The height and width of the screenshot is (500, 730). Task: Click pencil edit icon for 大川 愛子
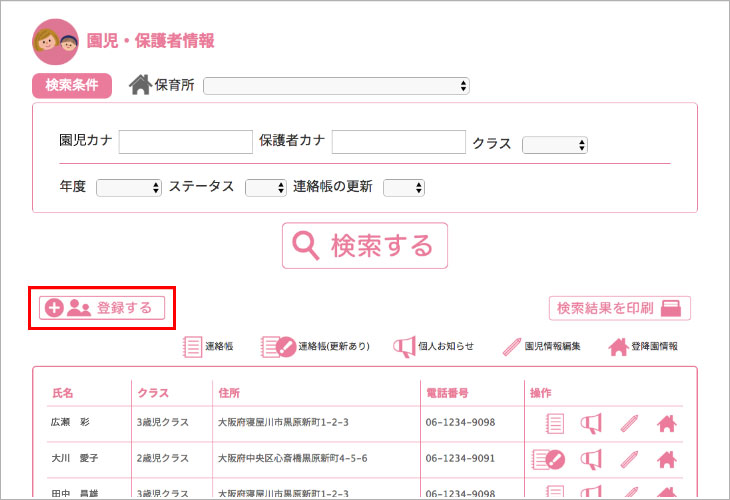[x=629, y=459]
